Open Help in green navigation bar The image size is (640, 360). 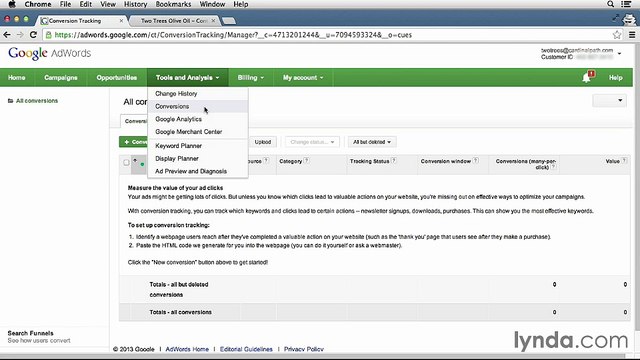(616, 78)
